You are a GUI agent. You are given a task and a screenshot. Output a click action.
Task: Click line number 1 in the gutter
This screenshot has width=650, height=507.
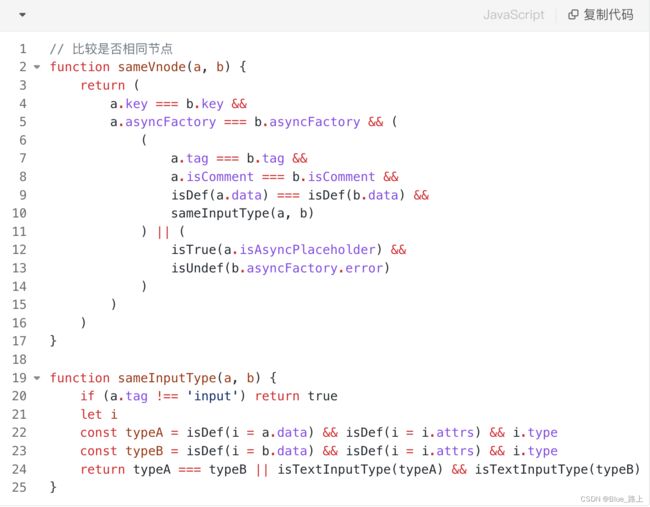(23, 49)
